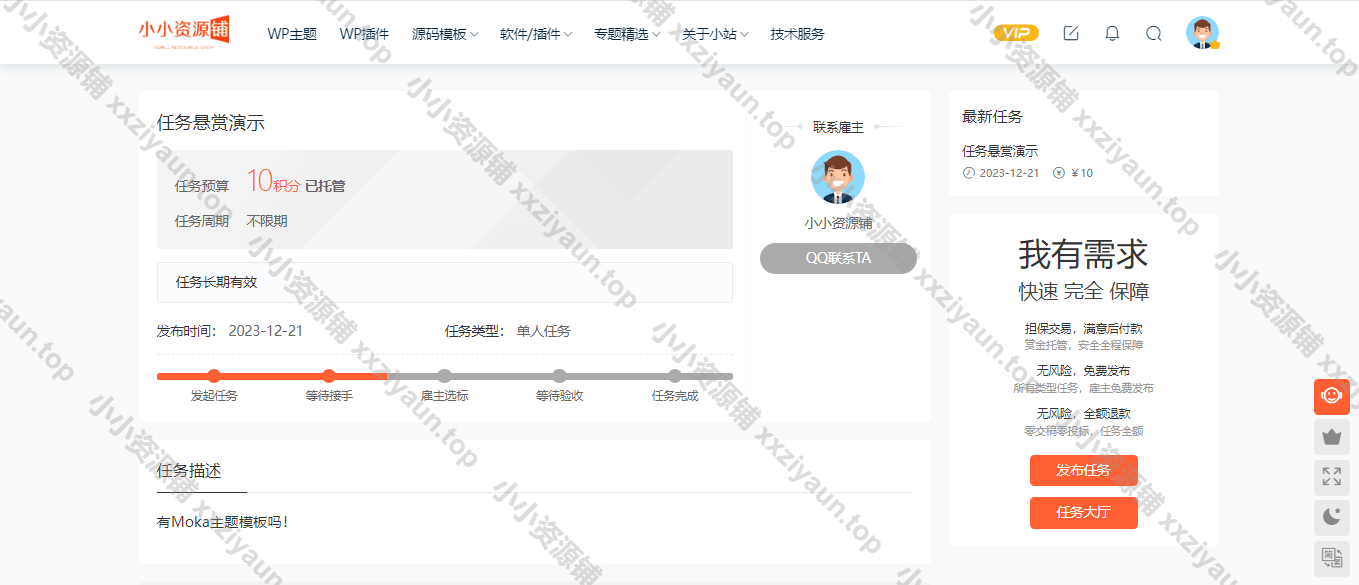This screenshot has height=585, width=1359.
Task: Click the search magnifier icon
Action: tap(1153, 33)
